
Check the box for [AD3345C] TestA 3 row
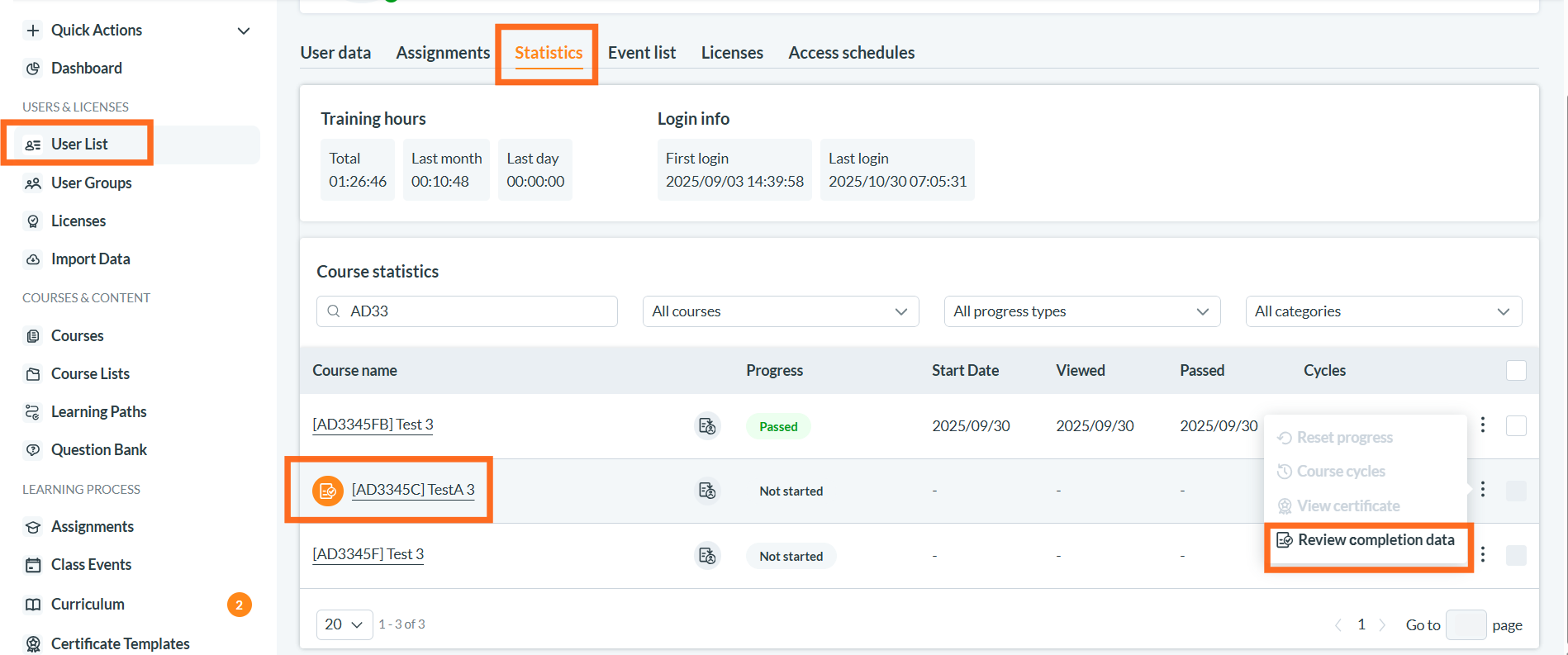[x=1516, y=491]
